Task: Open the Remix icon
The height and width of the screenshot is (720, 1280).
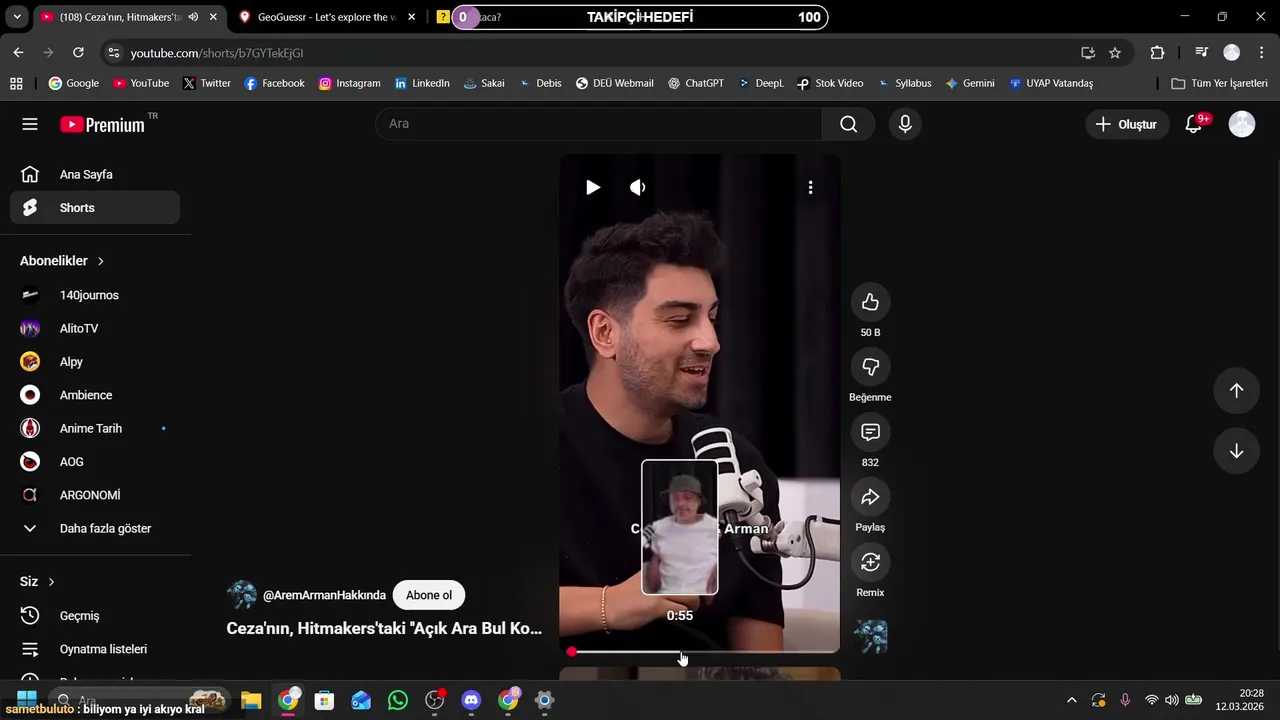Action: point(870,562)
